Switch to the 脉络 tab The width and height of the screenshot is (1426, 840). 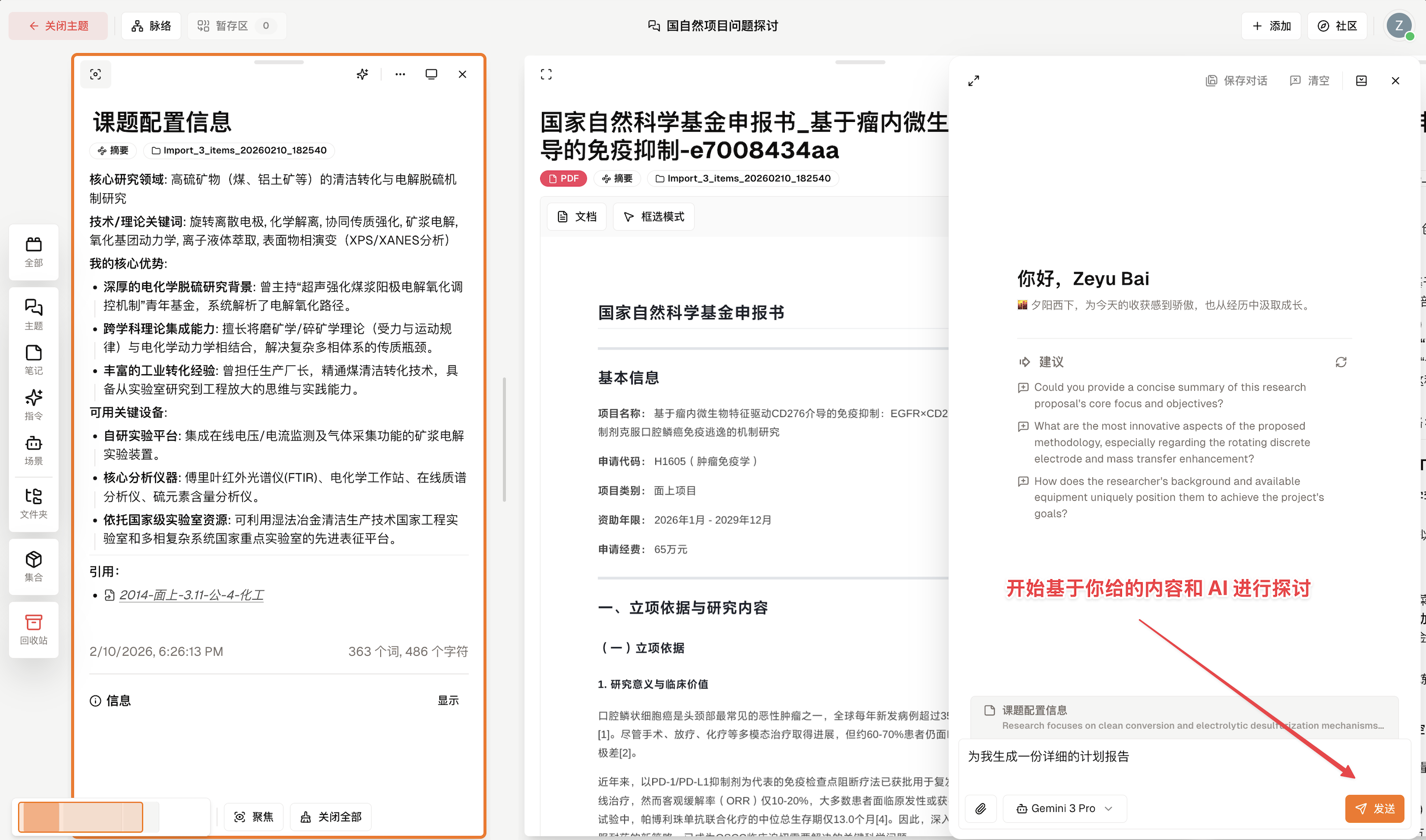151,26
